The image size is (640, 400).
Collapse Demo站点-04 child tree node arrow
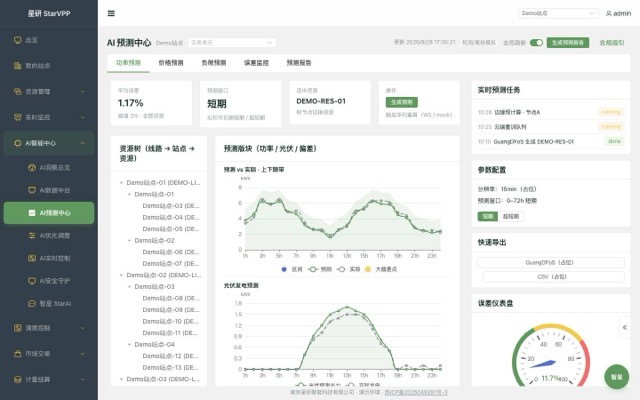pyautogui.click(x=129, y=345)
